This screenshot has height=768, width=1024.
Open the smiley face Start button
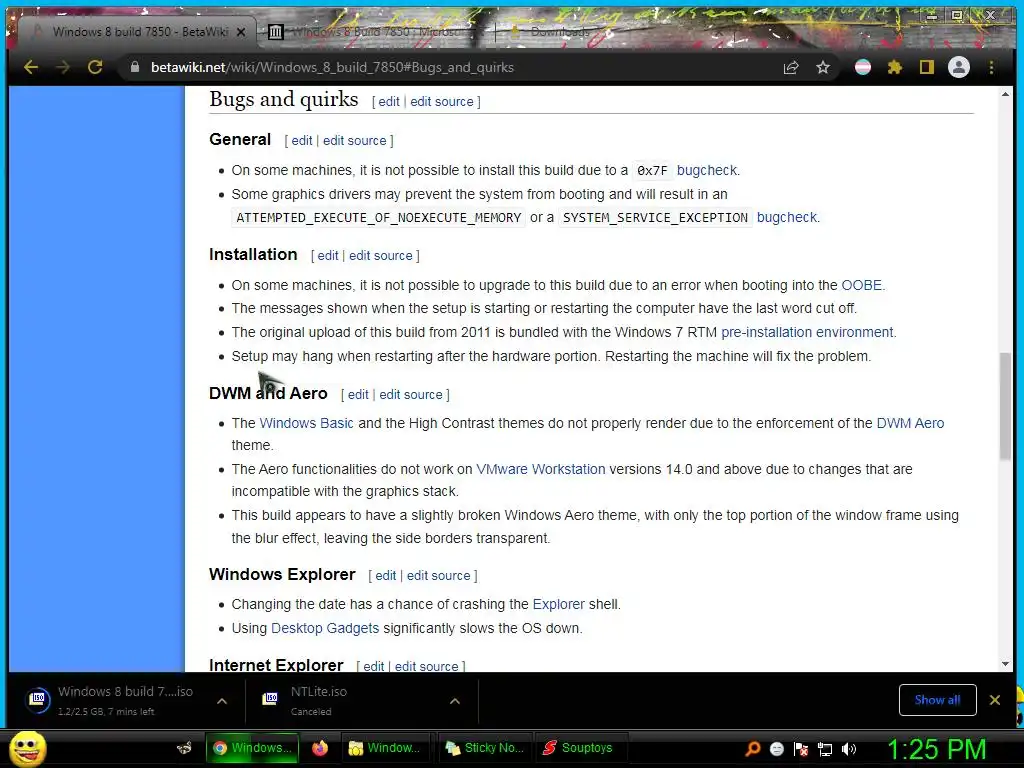pyautogui.click(x=27, y=748)
